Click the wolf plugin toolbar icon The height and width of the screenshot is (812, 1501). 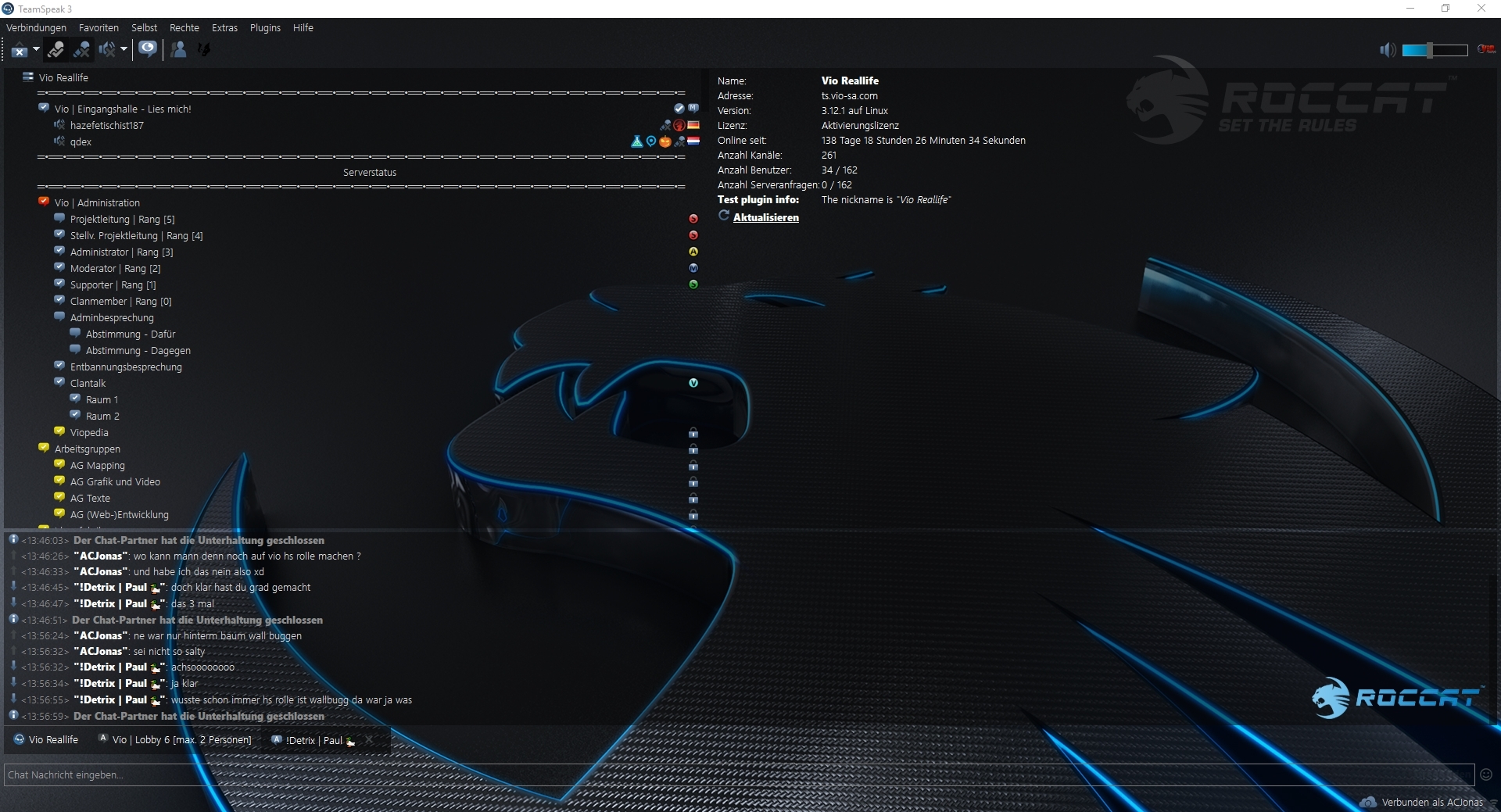pyautogui.click(x=204, y=50)
